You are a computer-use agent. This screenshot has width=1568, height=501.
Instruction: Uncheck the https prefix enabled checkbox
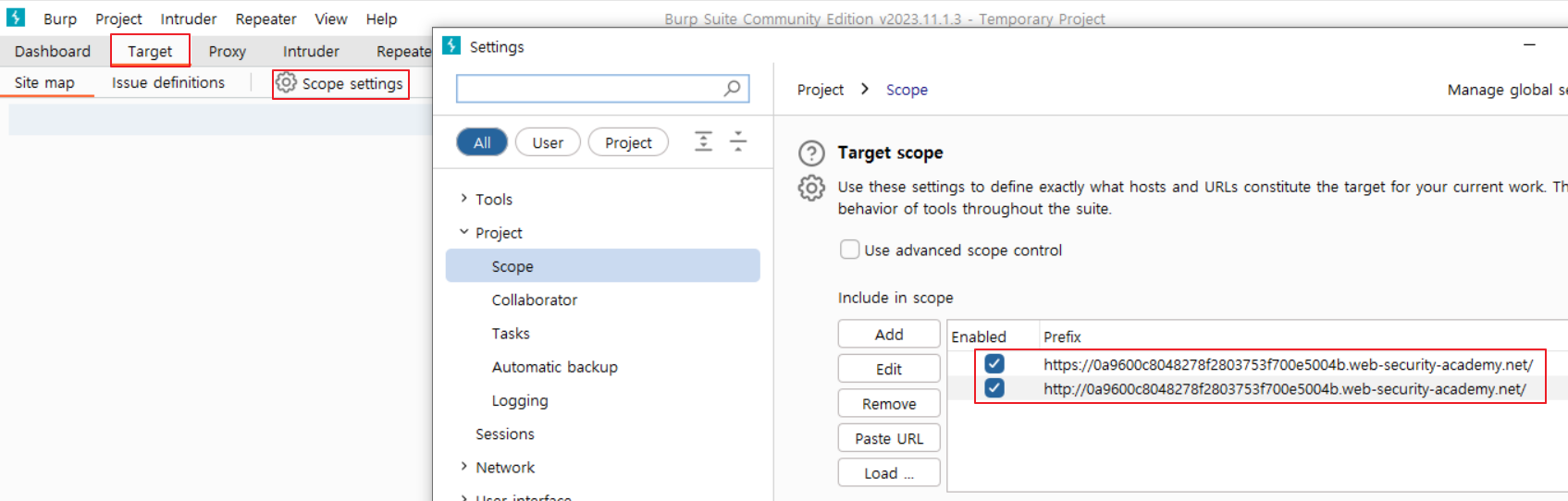(x=994, y=363)
